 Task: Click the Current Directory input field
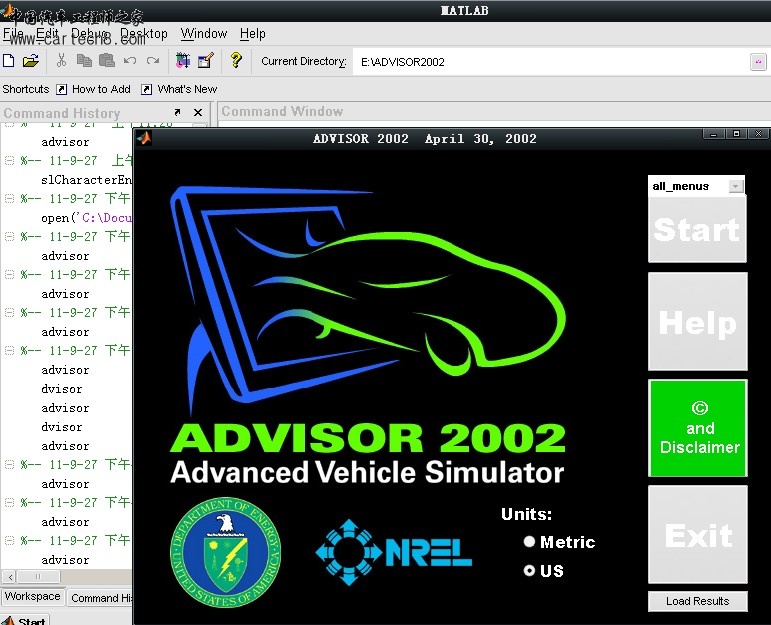(551, 62)
